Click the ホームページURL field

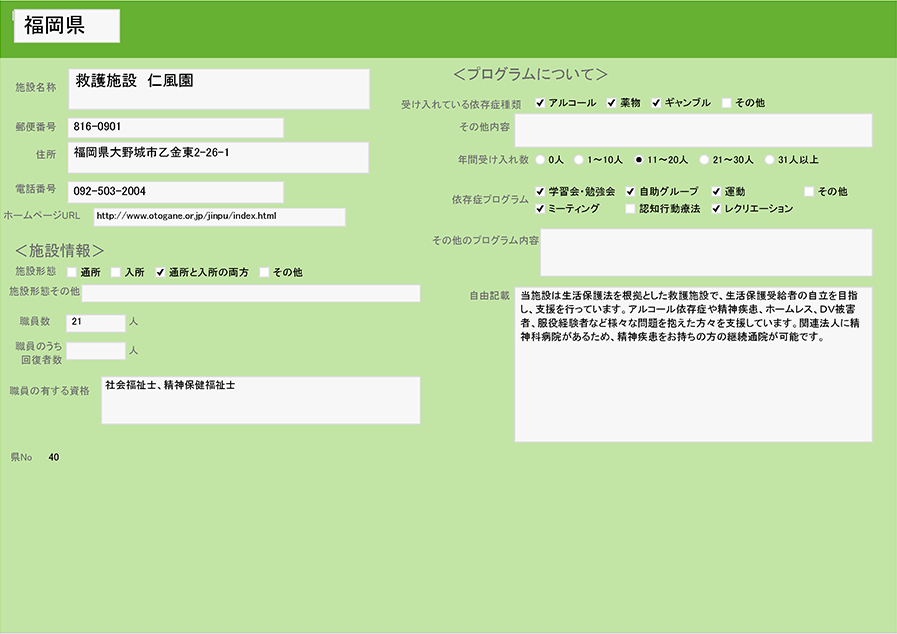click(219, 217)
